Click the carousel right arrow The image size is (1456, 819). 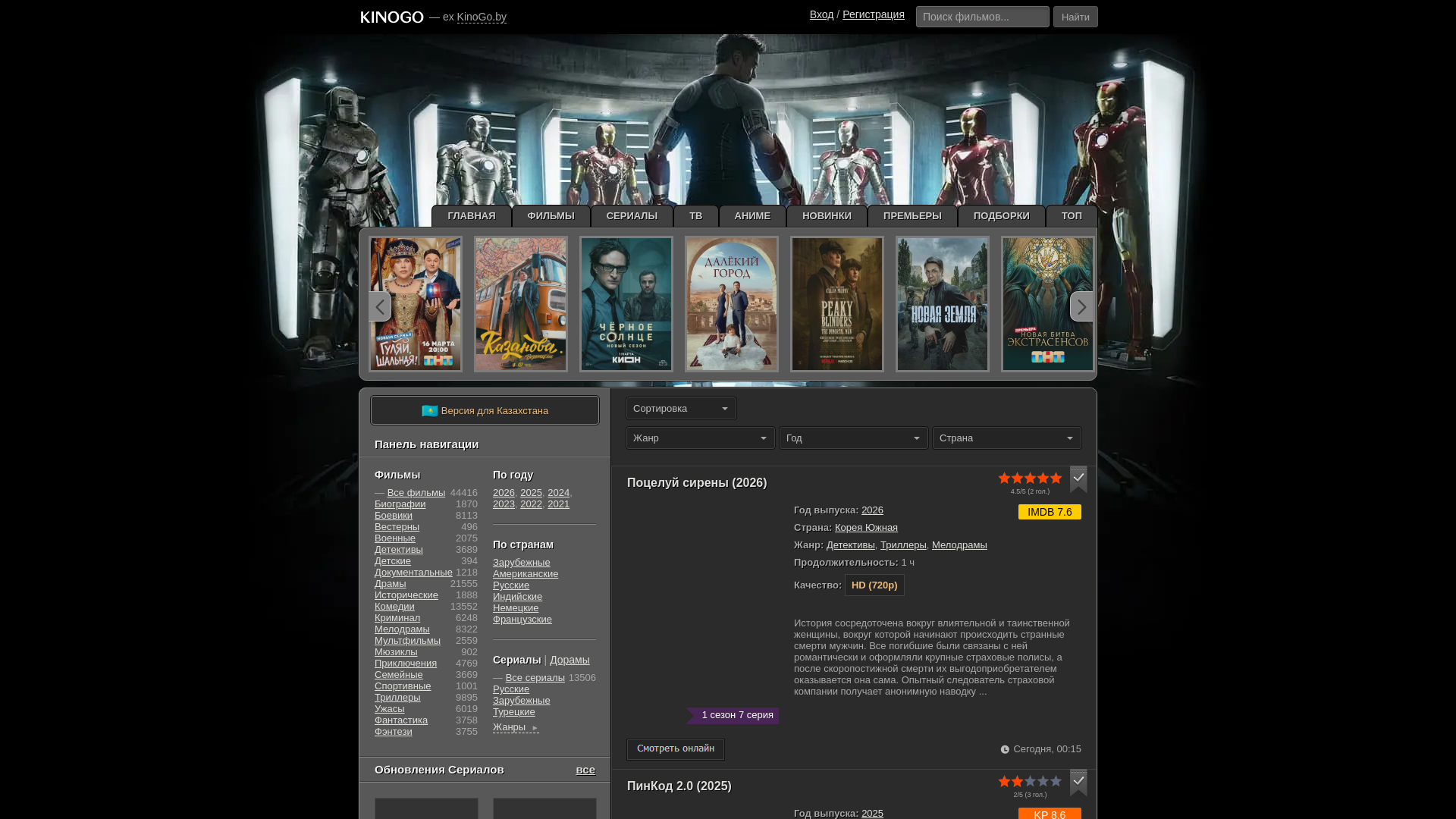[1082, 306]
